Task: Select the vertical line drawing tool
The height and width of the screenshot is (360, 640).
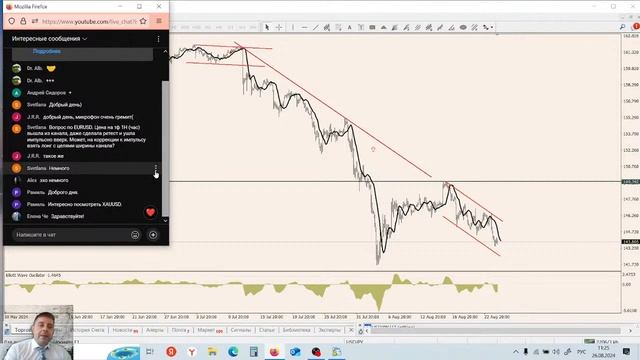Action: point(293,27)
